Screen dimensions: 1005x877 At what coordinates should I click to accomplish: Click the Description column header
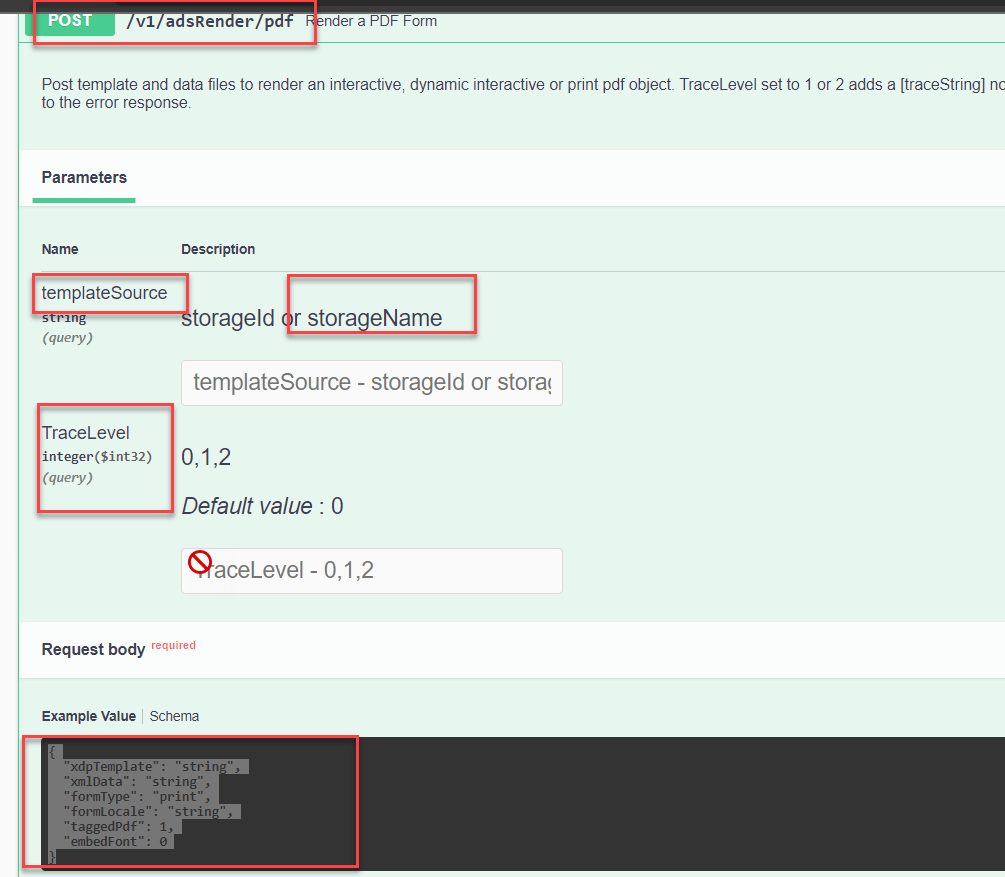point(218,249)
